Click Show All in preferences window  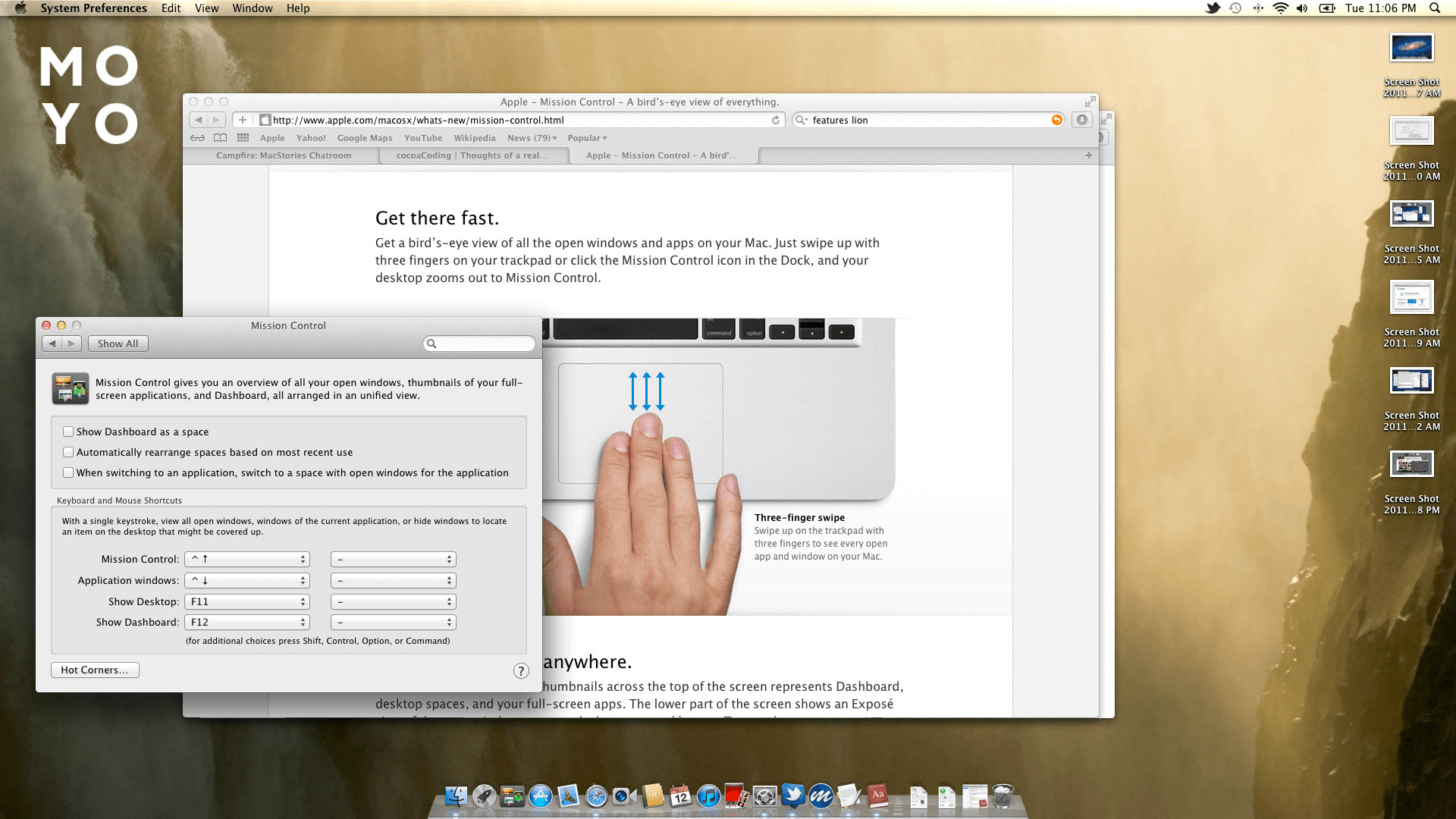118,344
